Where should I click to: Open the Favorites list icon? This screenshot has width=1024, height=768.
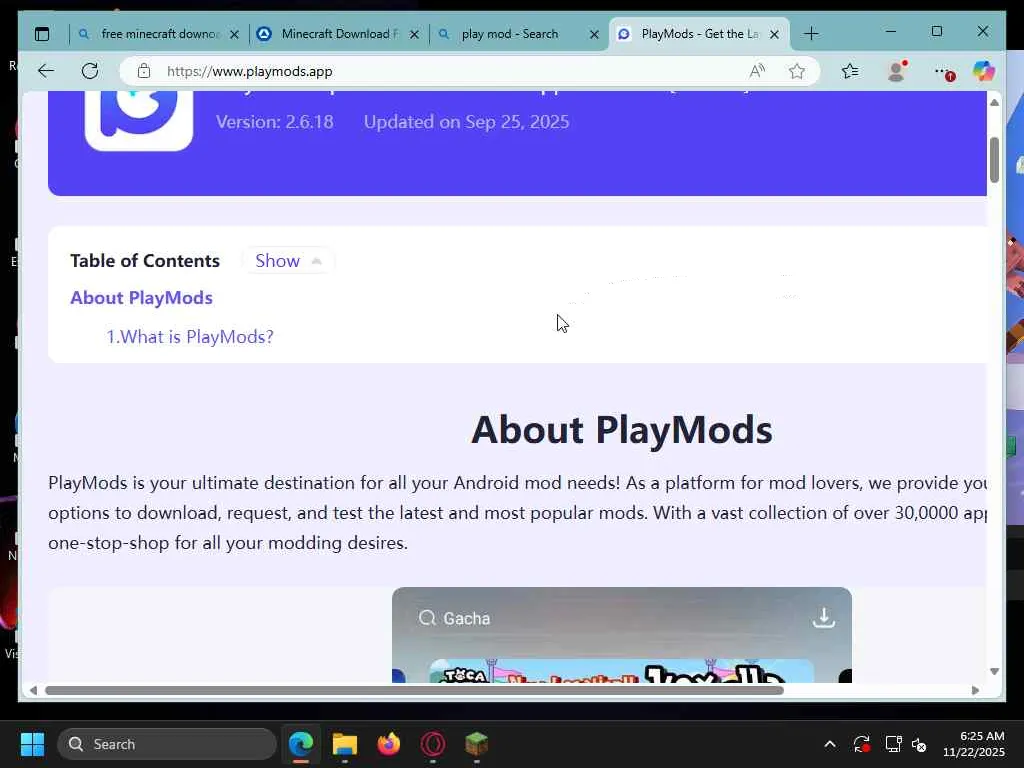point(850,71)
